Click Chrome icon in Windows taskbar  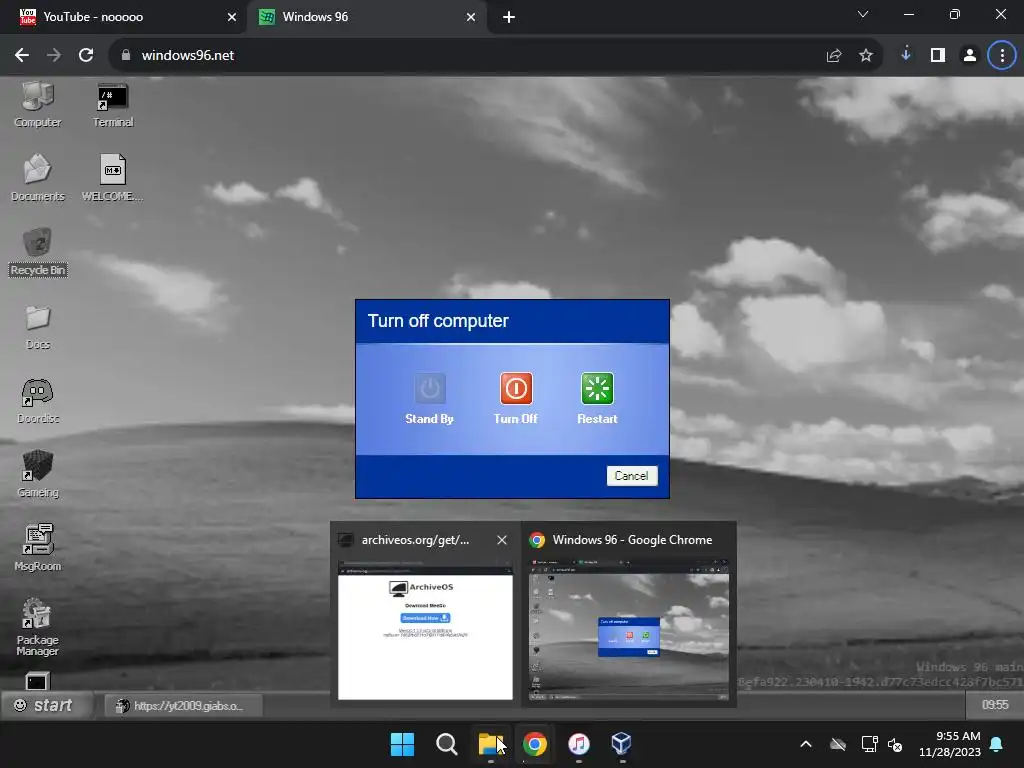[x=534, y=744]
